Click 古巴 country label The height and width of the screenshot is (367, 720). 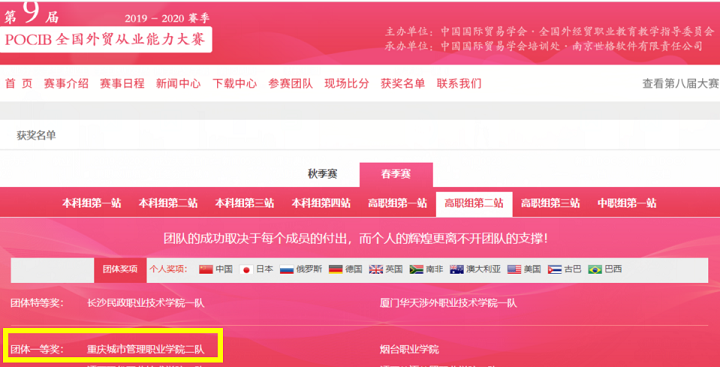pyautogui.click(x=573, y=270)
